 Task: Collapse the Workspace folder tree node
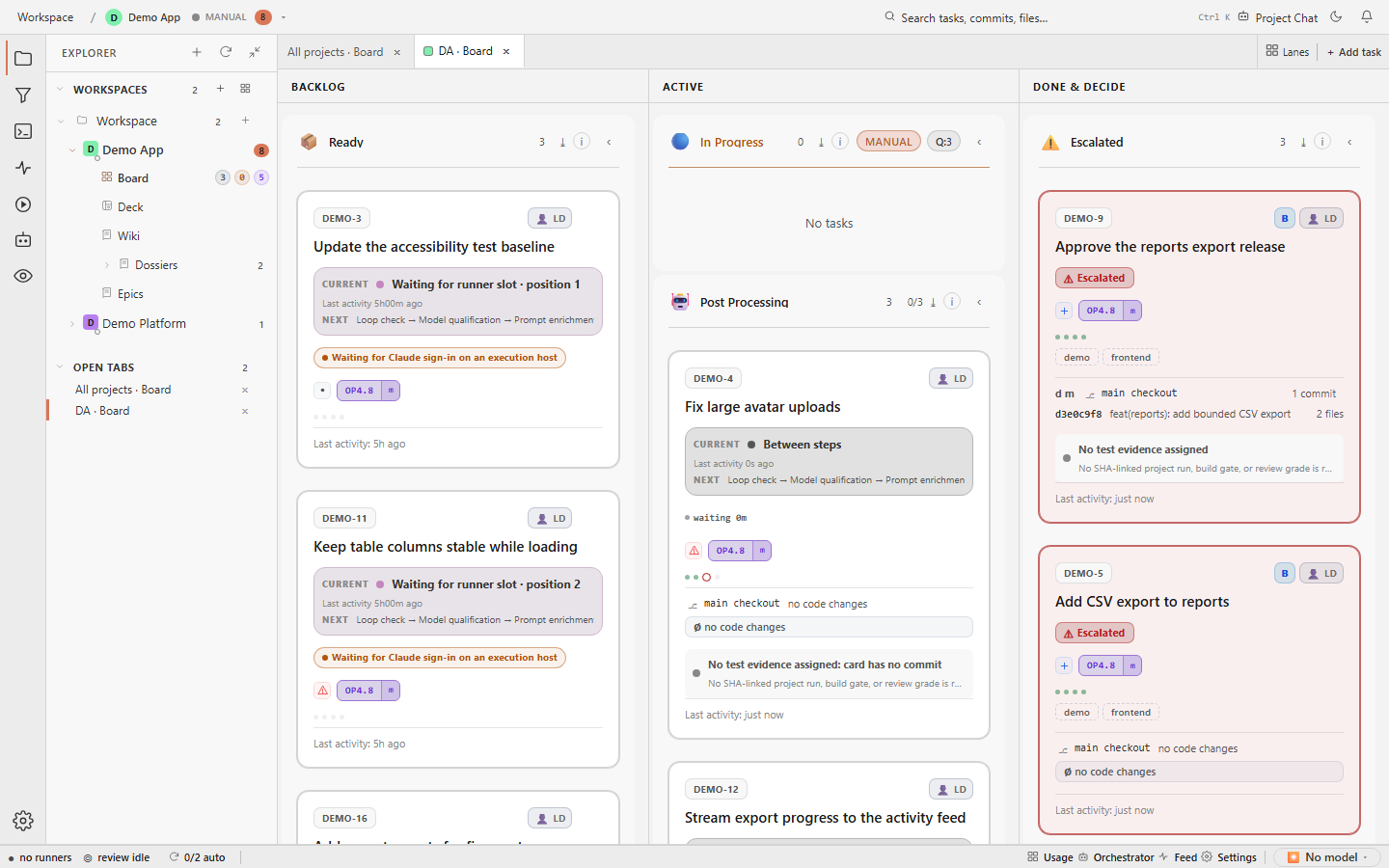click(61, 121)
